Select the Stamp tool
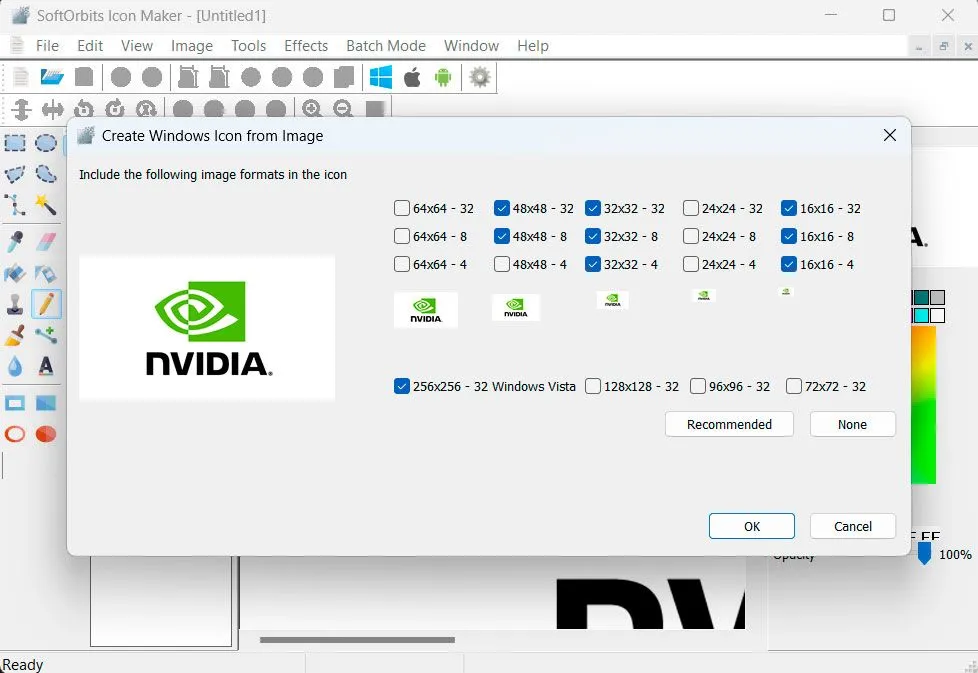Screen dimensions: 978x673 (x=15, y=304)
